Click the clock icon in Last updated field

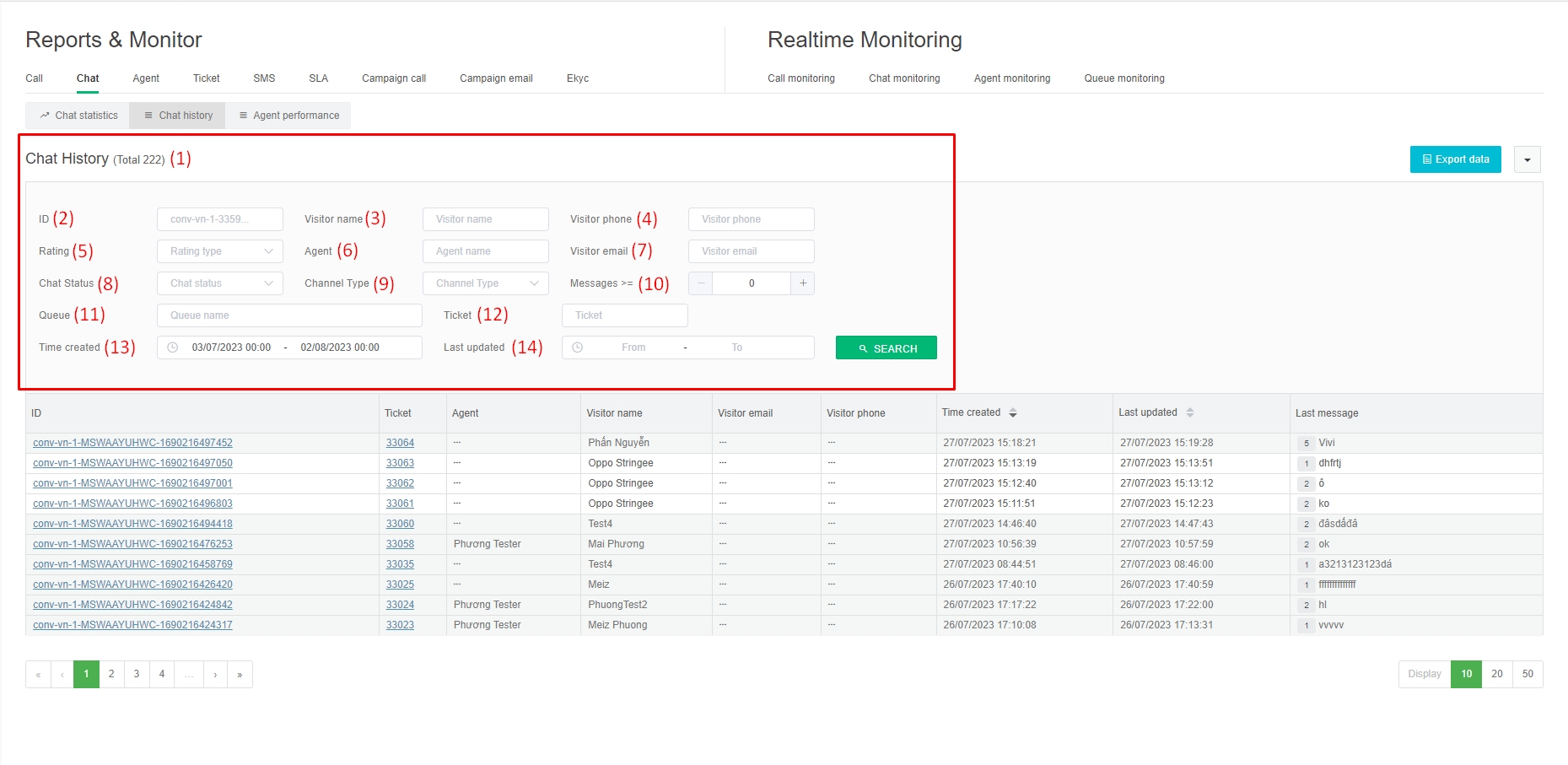(578, 347)
